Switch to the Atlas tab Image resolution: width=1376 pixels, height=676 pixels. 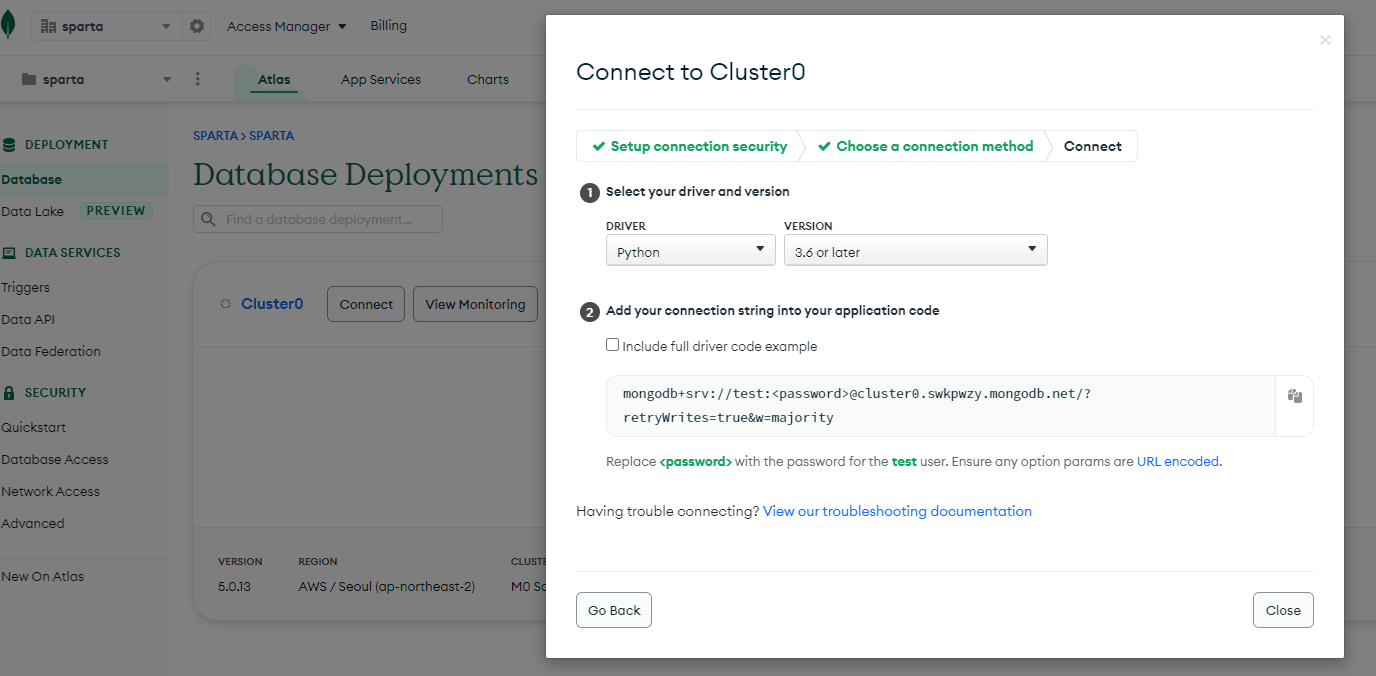(x=274, y=80)
